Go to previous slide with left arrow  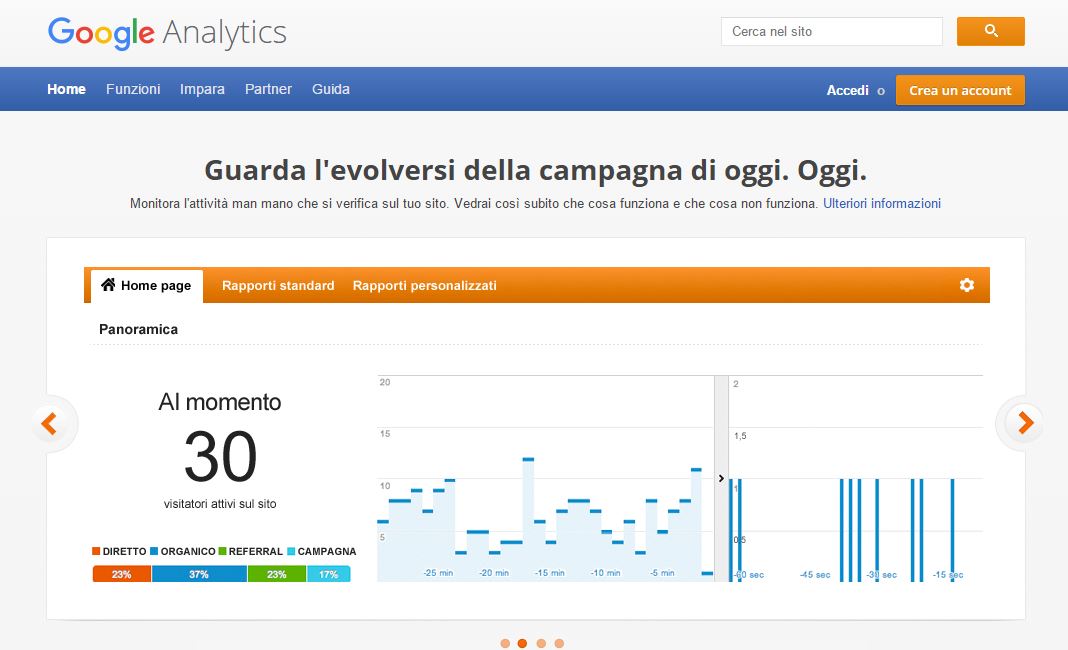pyautogui.click(x=49, y=423)
